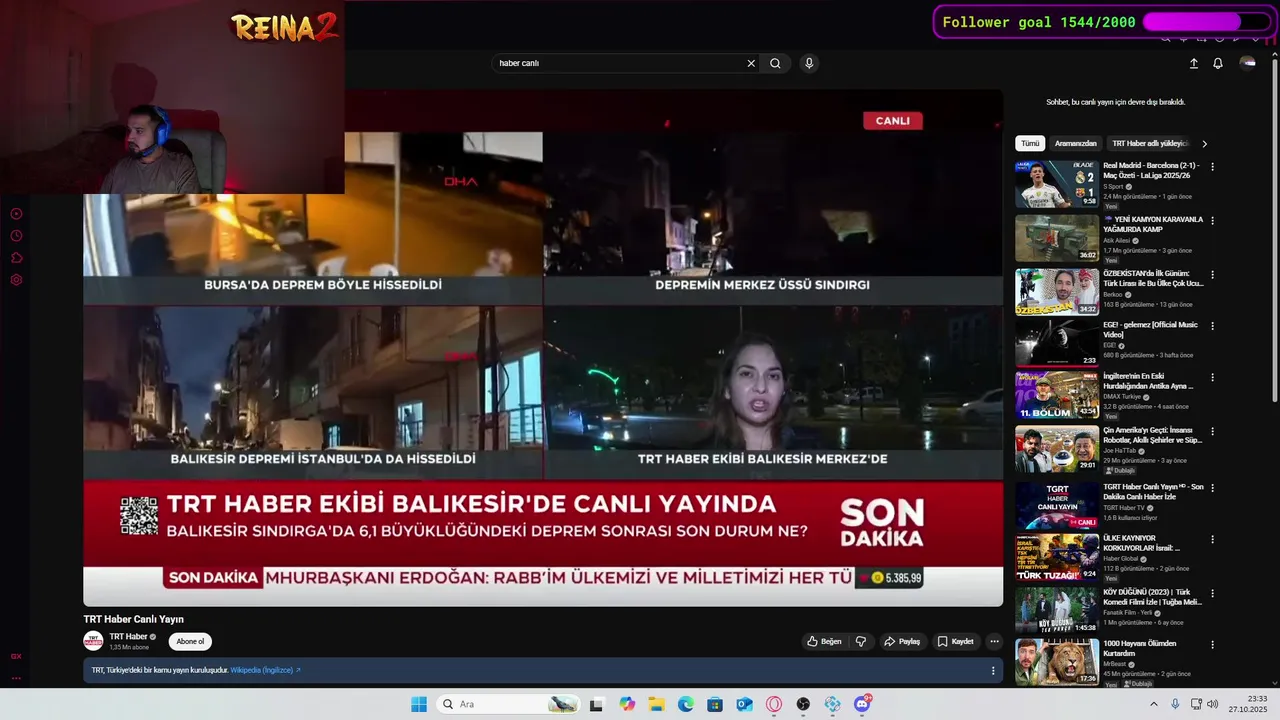This screenshot has height=720, width=1280.
Task: Open options menu for TGRT Haber video
Action: point(1213,487)
